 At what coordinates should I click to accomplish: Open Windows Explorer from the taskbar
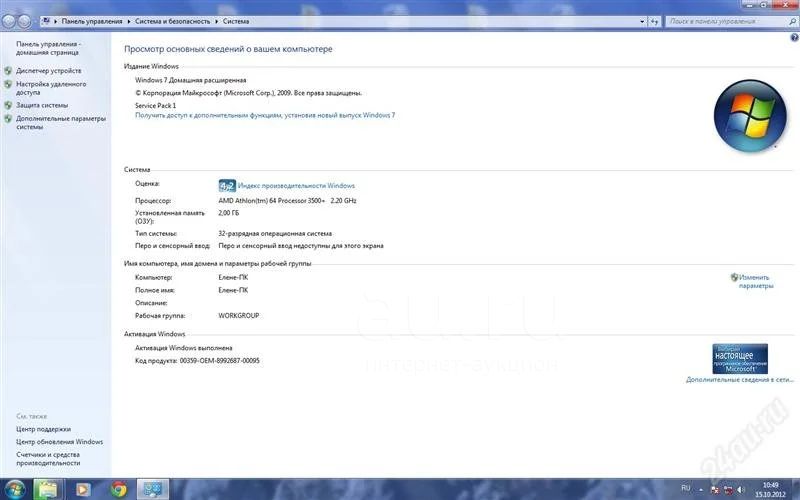click(x=48, y=490)
